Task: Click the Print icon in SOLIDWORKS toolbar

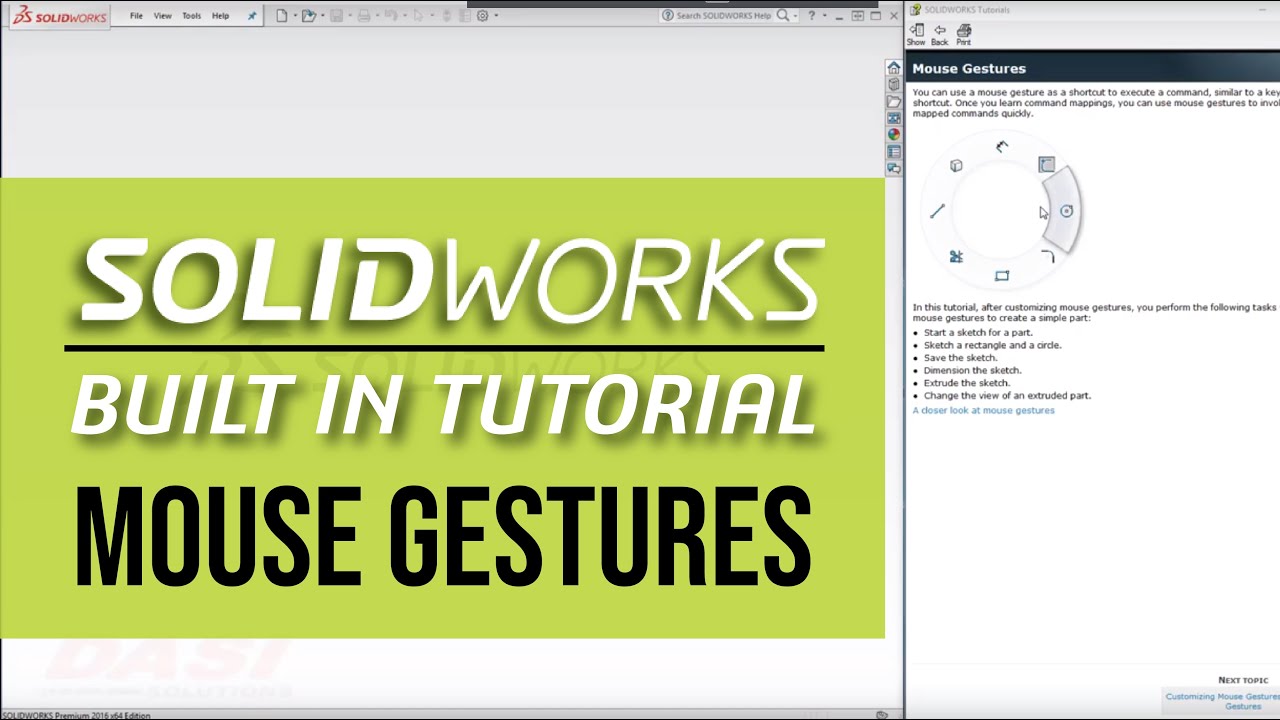Action: (x=364, y=16)
